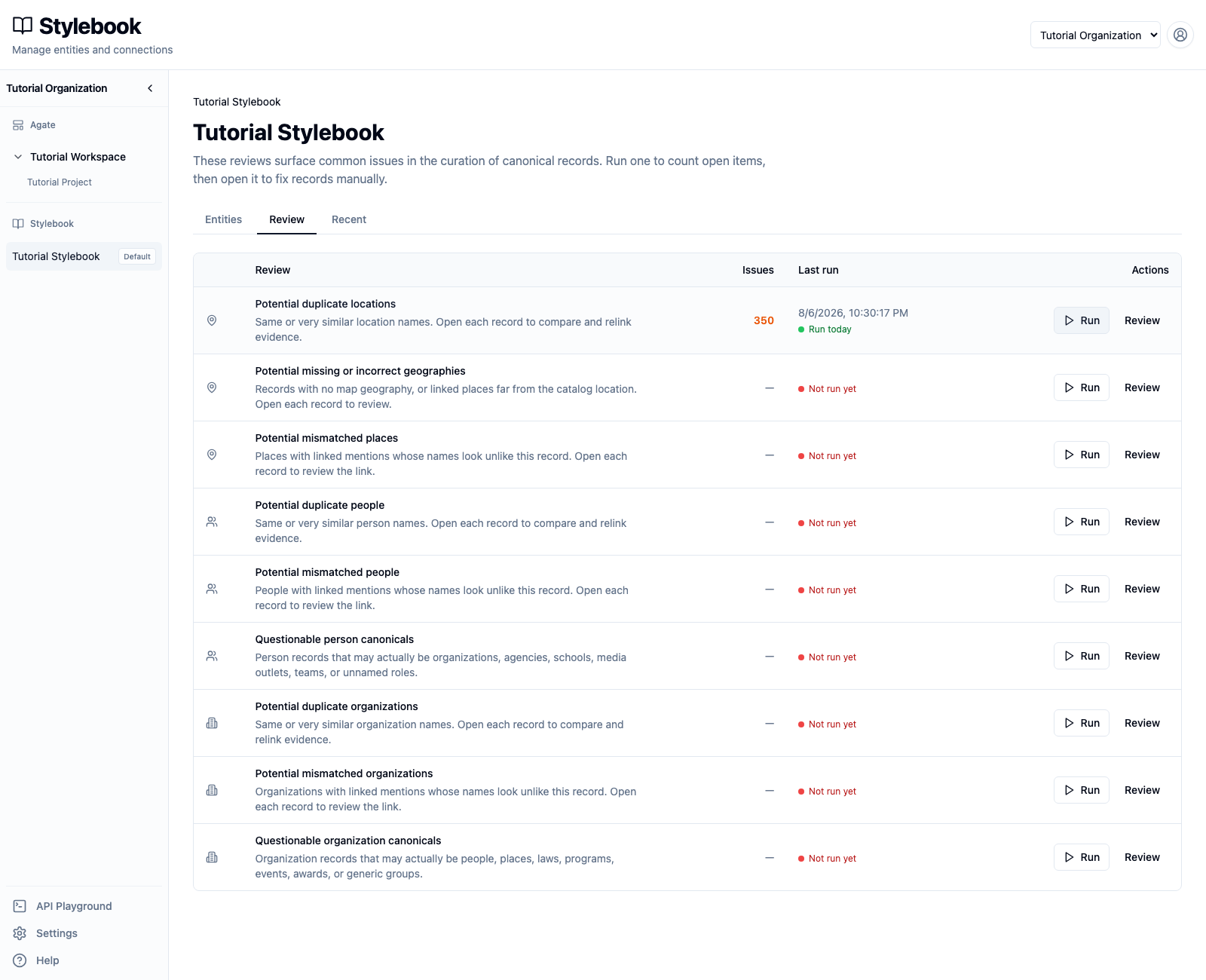The height and width of the screenshot is (980, 1206).
Task: Click the pin icon for duplicate locations
Action: coord(212,320)
